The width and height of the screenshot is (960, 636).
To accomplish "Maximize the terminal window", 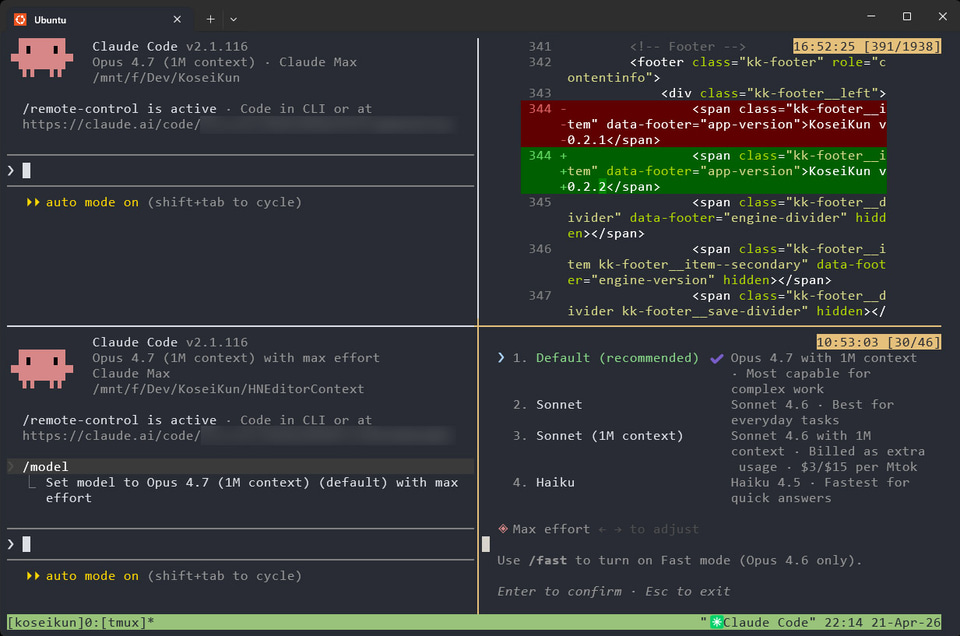I will click(907, 17).
